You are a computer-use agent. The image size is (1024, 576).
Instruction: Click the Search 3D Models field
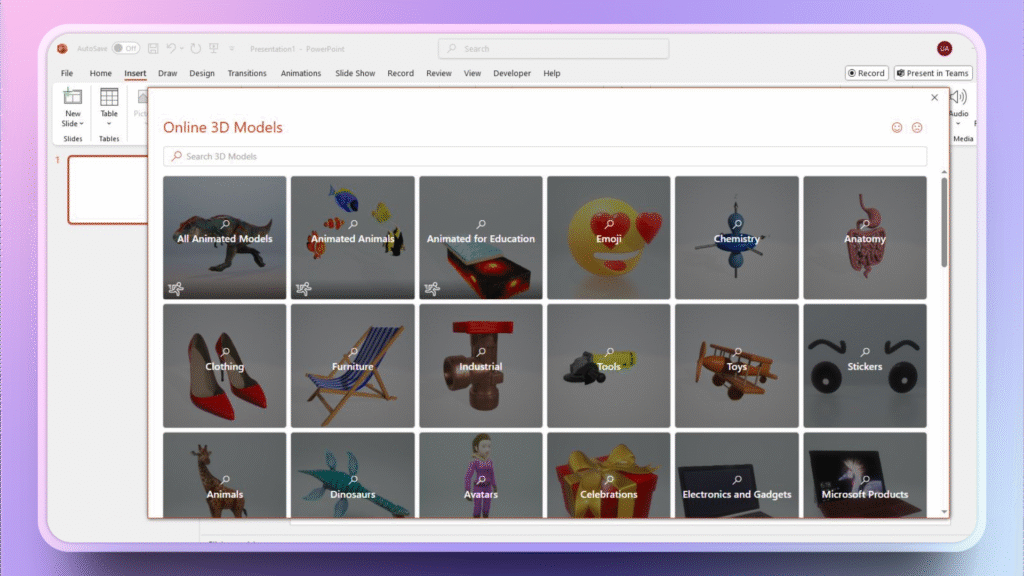pos(545,157)
